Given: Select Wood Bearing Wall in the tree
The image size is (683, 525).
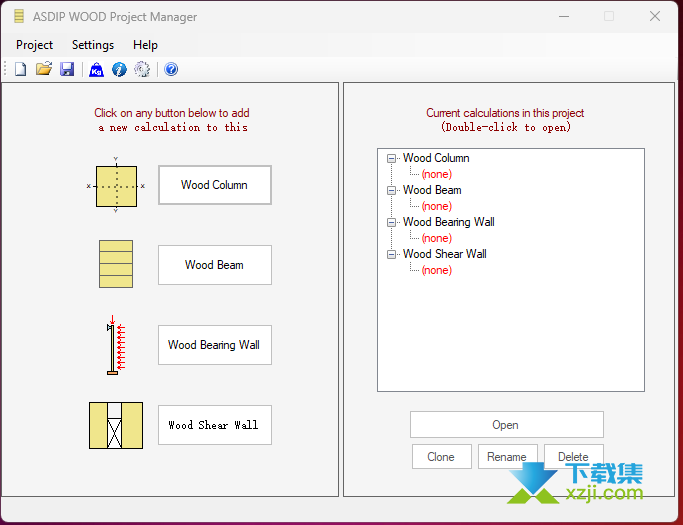Looking at the screenshot, I should (449, 222).
